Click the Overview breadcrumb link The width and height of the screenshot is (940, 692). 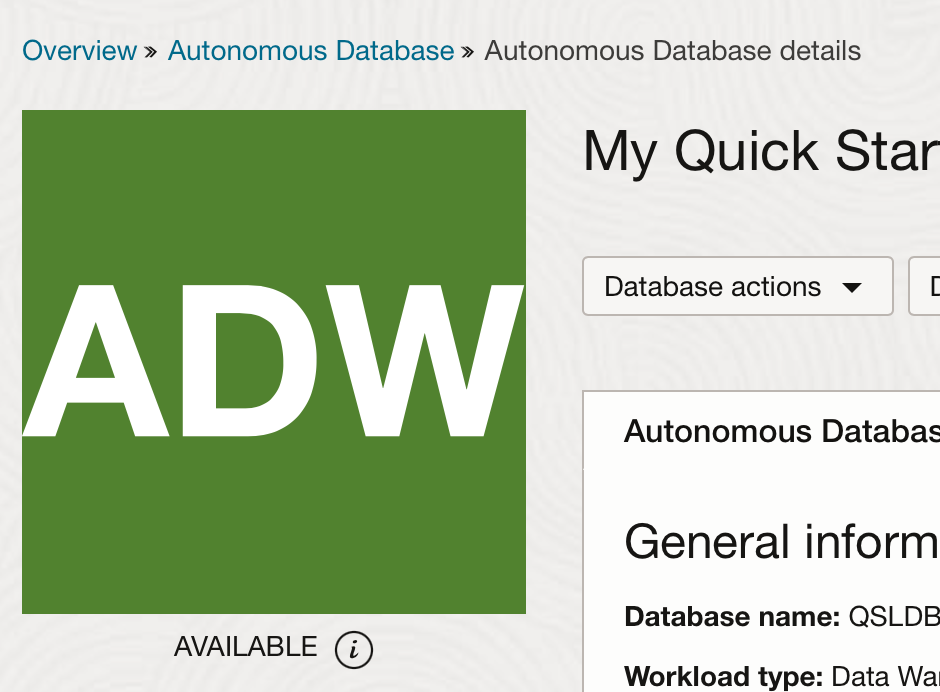(x=79, y=51)
